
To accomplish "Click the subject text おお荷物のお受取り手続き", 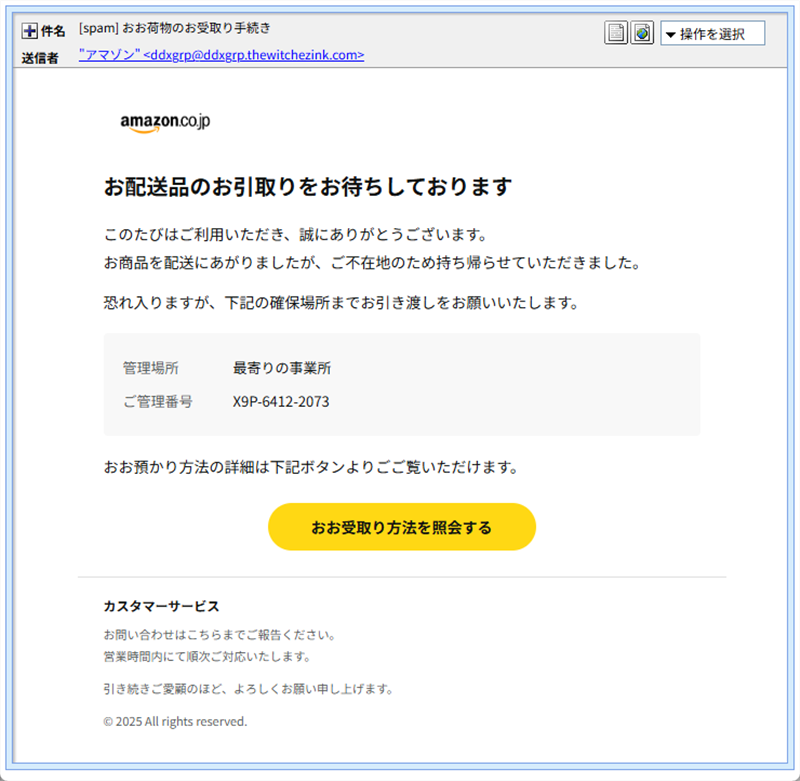I will [x=196, y=28].
